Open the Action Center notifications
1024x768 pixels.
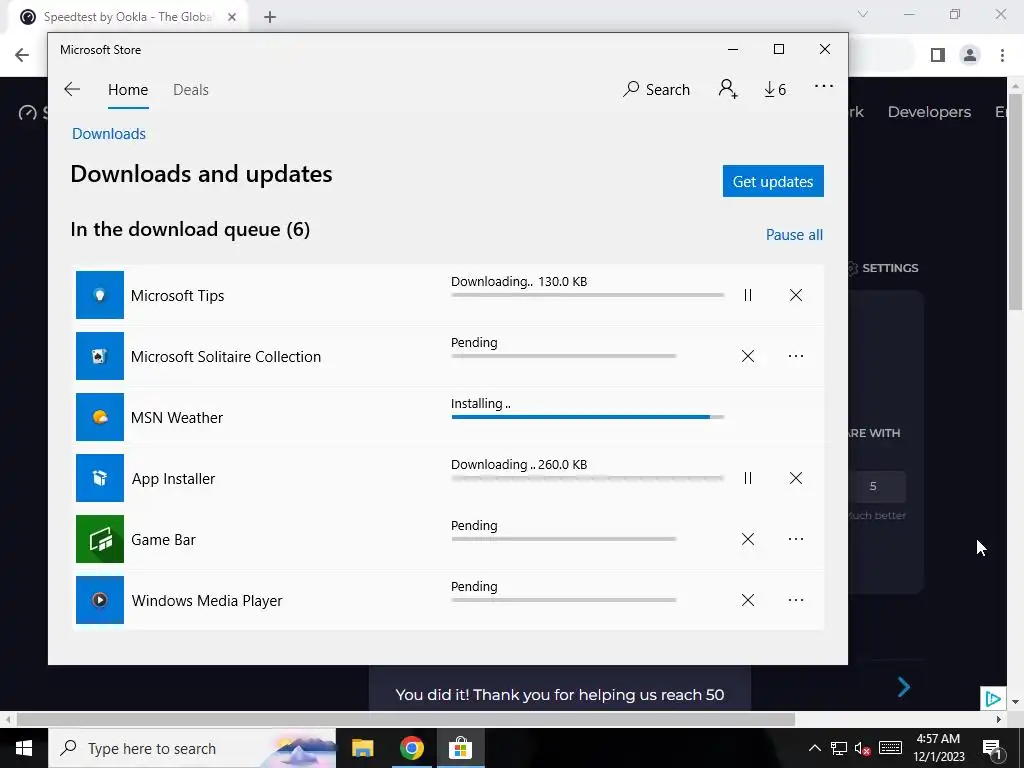click(x=992, y=748)
